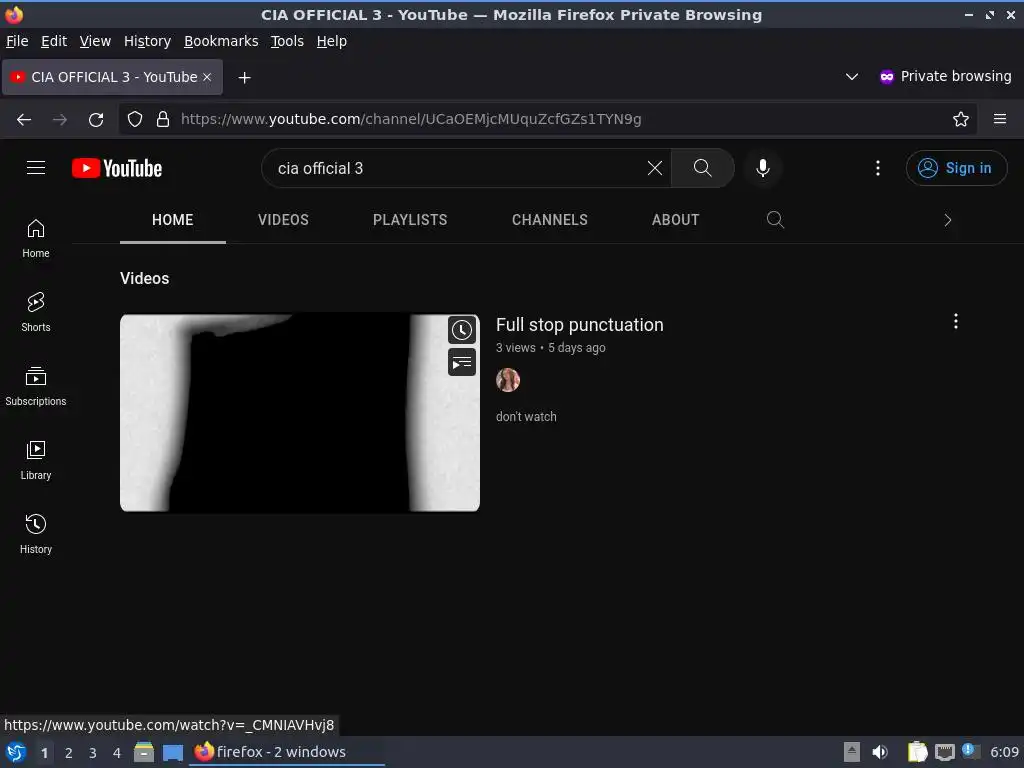Click the Sign in button
1024x768 pixels.
956,168
